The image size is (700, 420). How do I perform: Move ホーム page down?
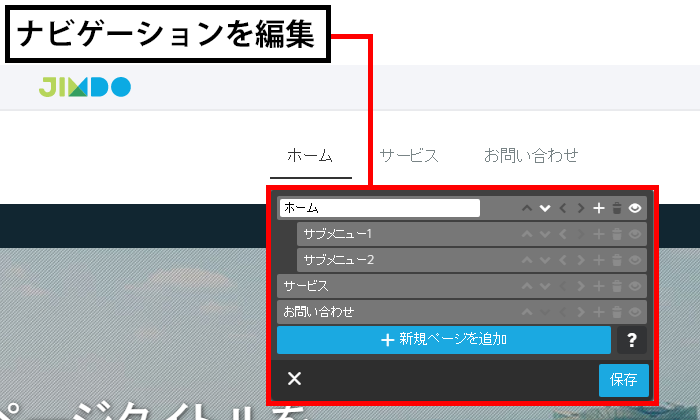[x=545, y=208]
